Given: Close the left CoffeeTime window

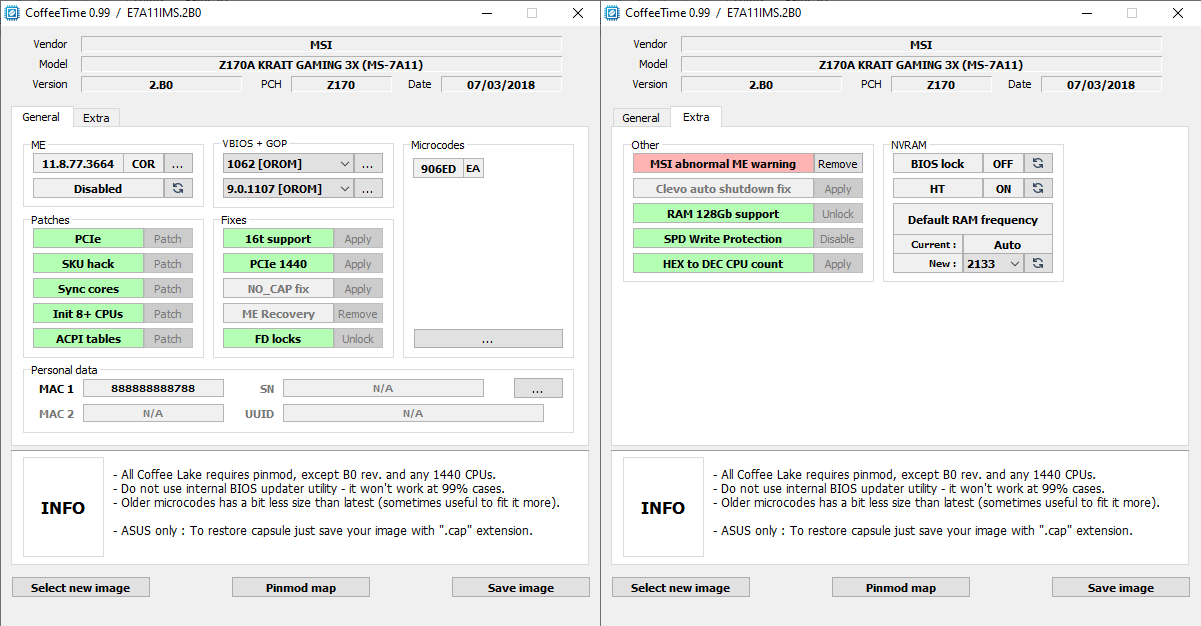Looking at the screenshot, I should click(578, 13).
